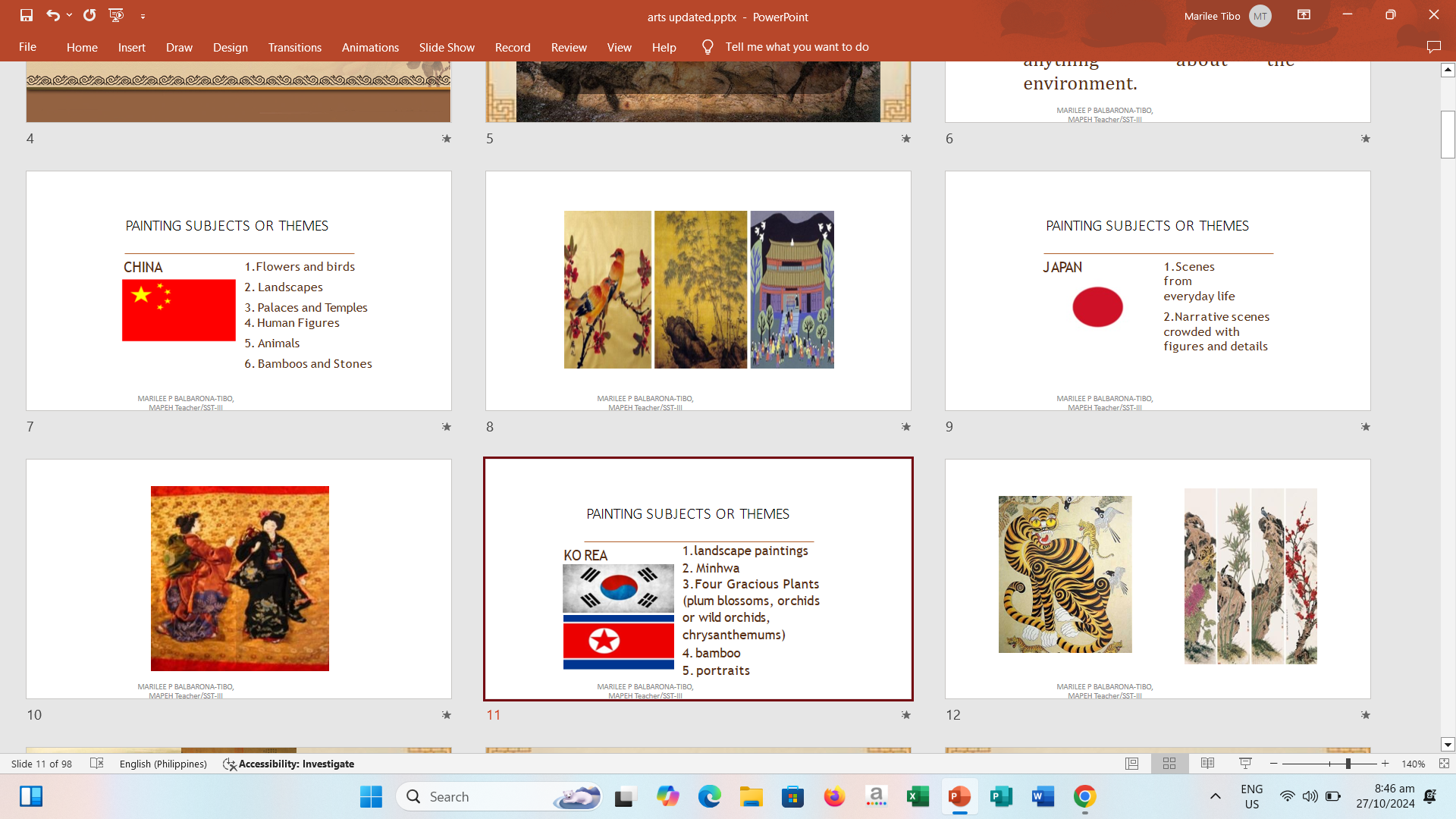Open Microsoft Edge from taskbar

[x=710, y=796]
